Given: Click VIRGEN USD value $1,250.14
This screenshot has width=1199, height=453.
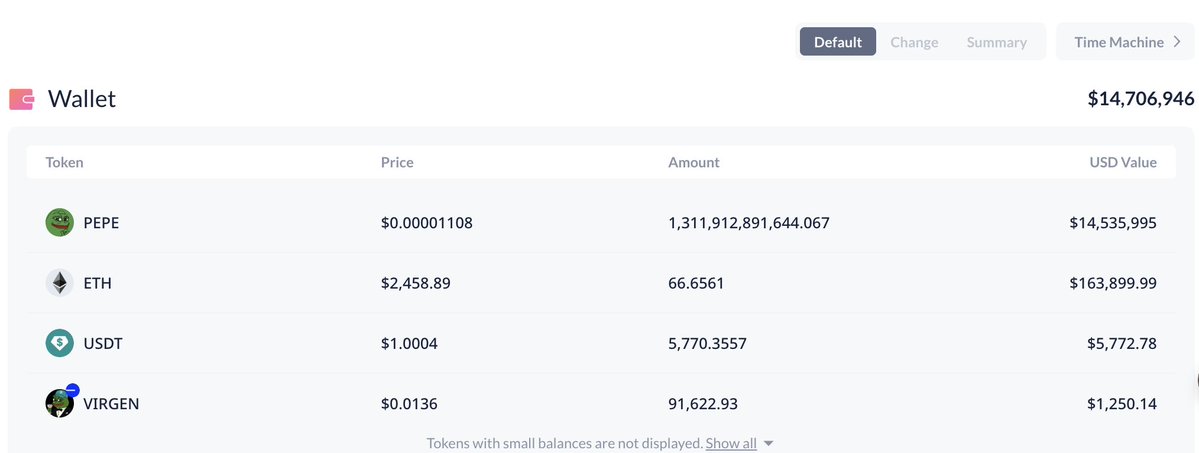Looking at the screenshot, I should pos(1122,403).
